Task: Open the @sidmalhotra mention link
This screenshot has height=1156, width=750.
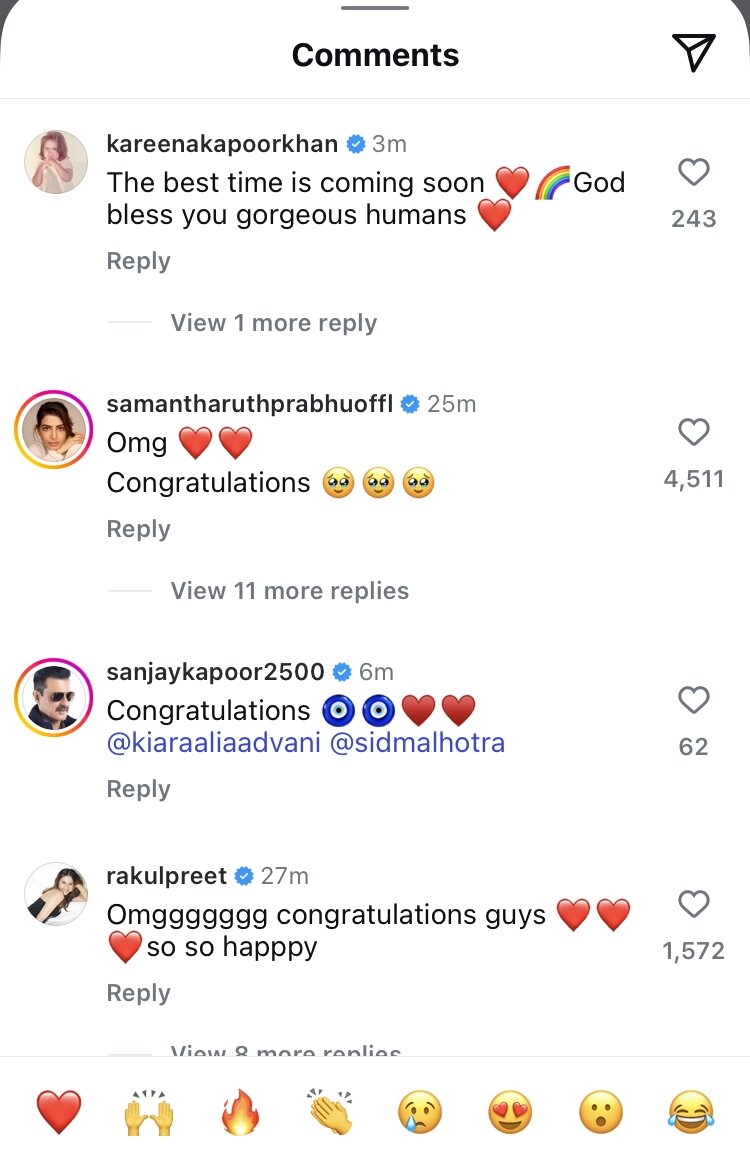Action: click(416, 743)
